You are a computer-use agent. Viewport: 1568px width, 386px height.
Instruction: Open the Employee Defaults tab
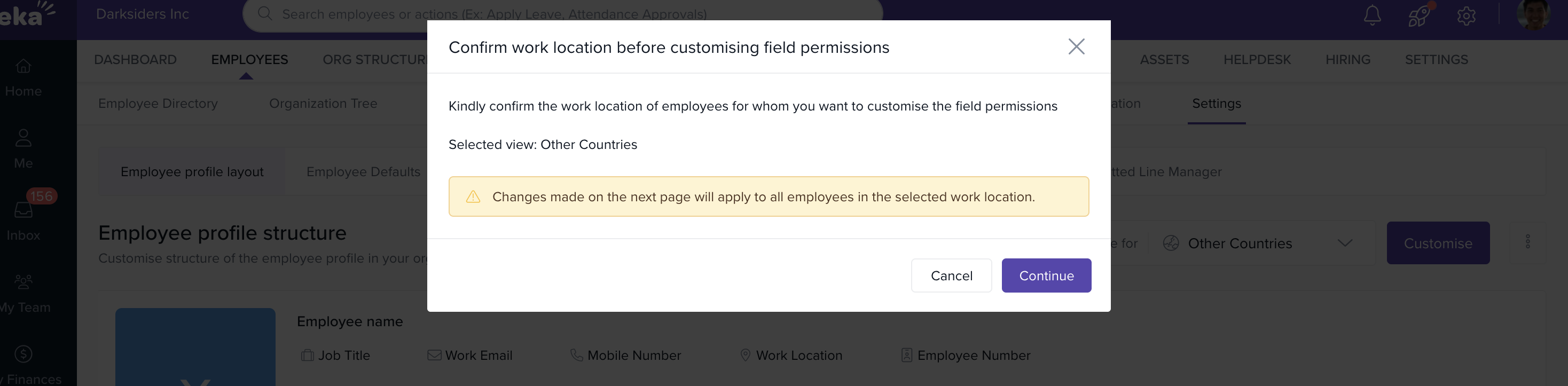(363, 172)
